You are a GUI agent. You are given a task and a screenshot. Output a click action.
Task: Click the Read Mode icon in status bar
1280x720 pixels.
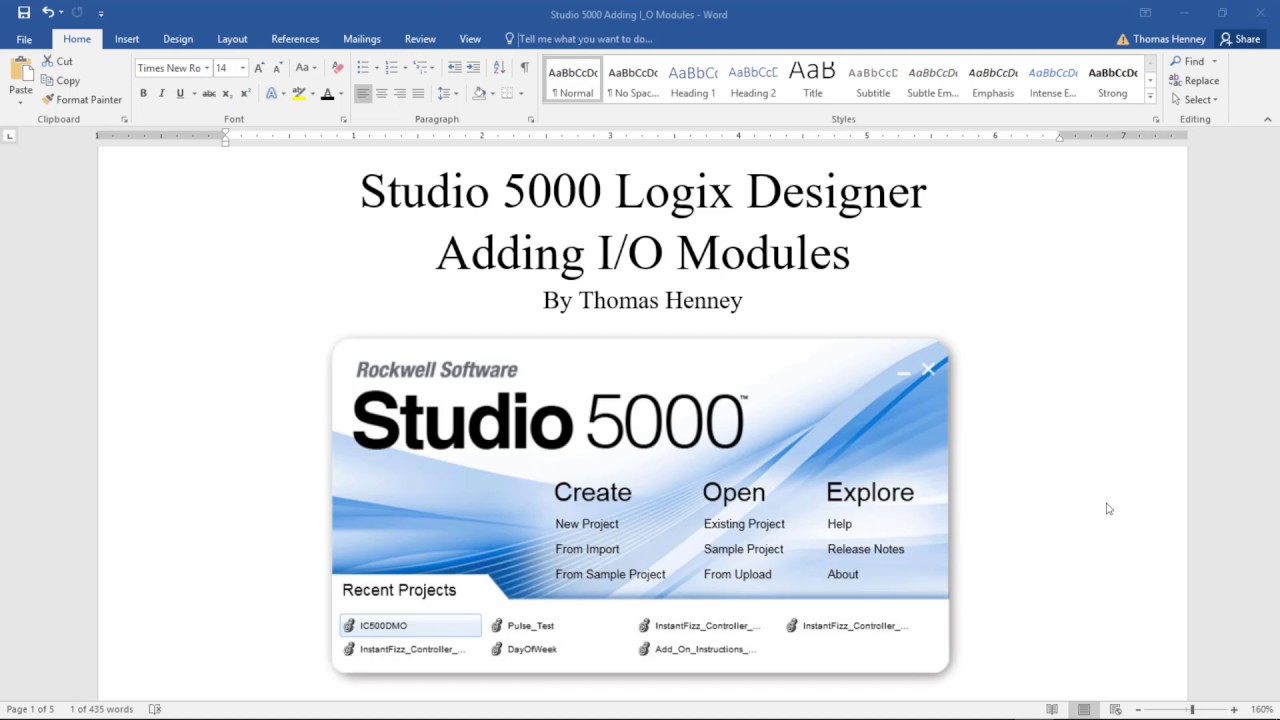point(1052,709)
